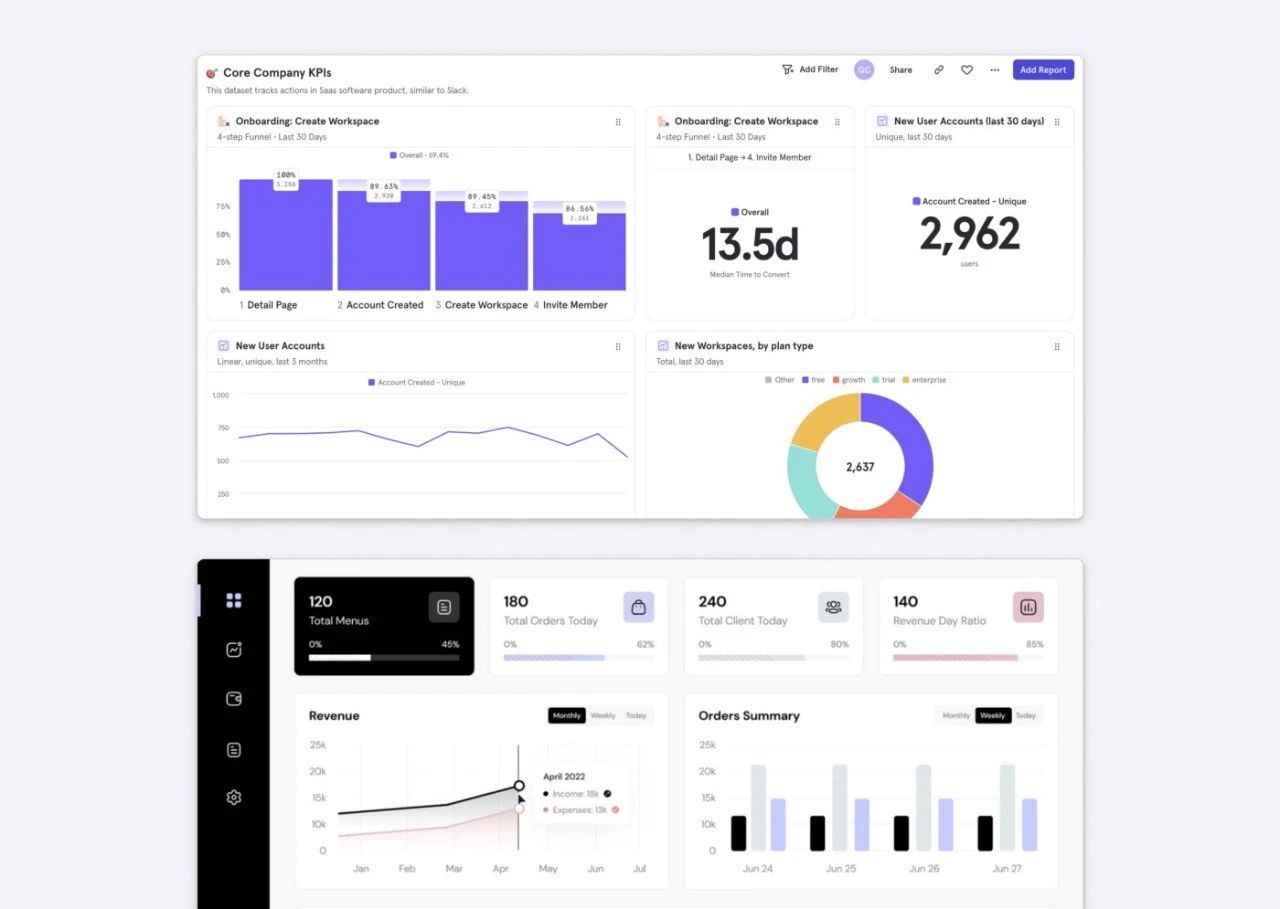
Task: Click the Share button
Action: (901, 70)
